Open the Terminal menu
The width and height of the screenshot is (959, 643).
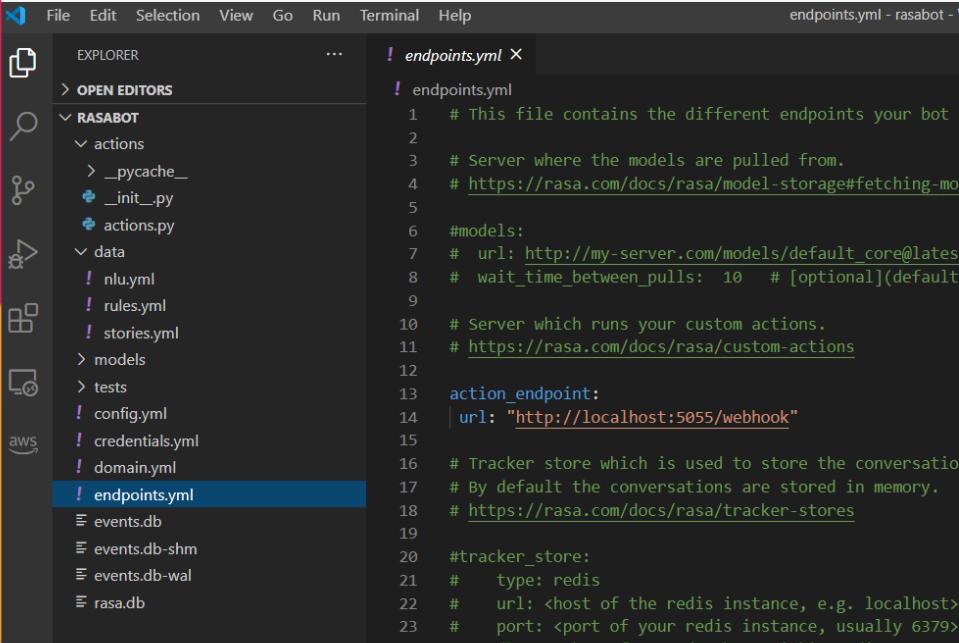tap(389, 15)
